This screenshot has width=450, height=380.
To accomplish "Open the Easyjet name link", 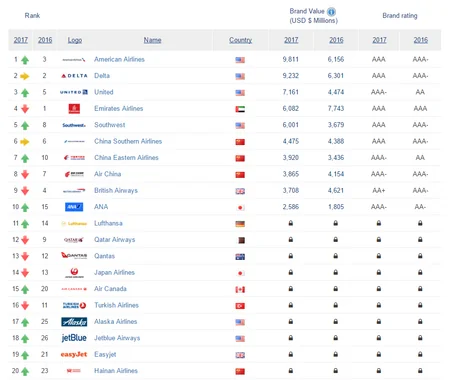I will tap(105, 354).
